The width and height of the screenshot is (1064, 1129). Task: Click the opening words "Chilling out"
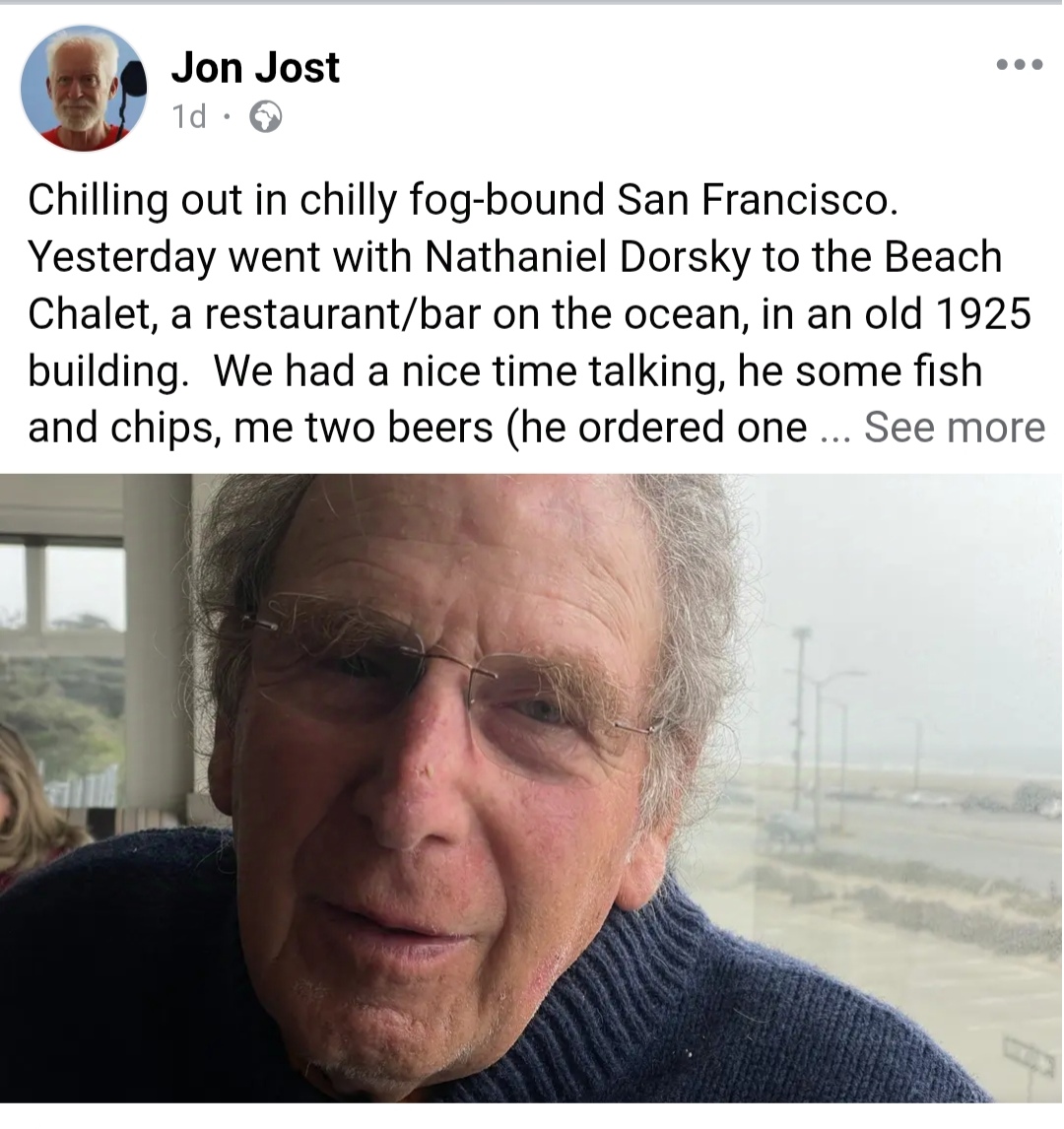pos(135,200)
